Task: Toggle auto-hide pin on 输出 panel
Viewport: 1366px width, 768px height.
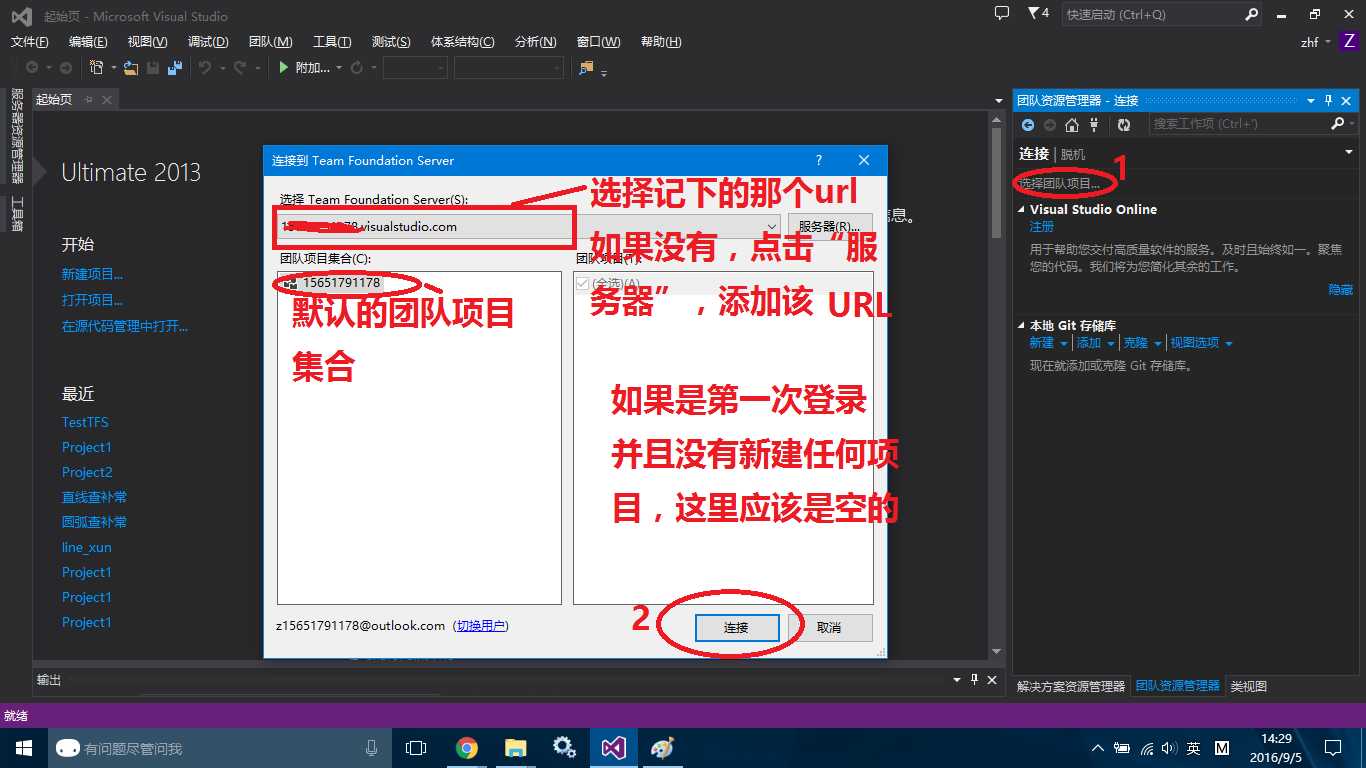Action: [x=973, y=680]
